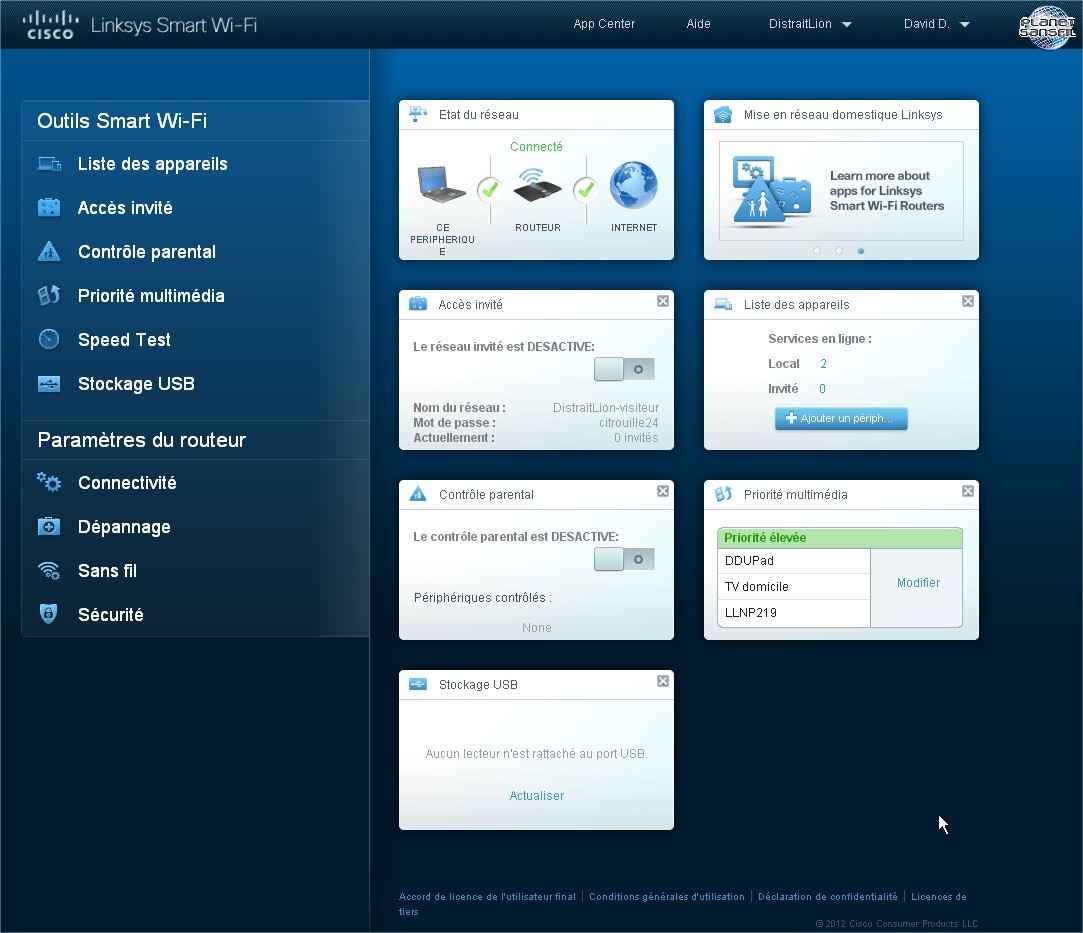The height and width of the screenshot is (933, 1083).
Task: Open App Center in the top menu
Action: pos(604,24)
